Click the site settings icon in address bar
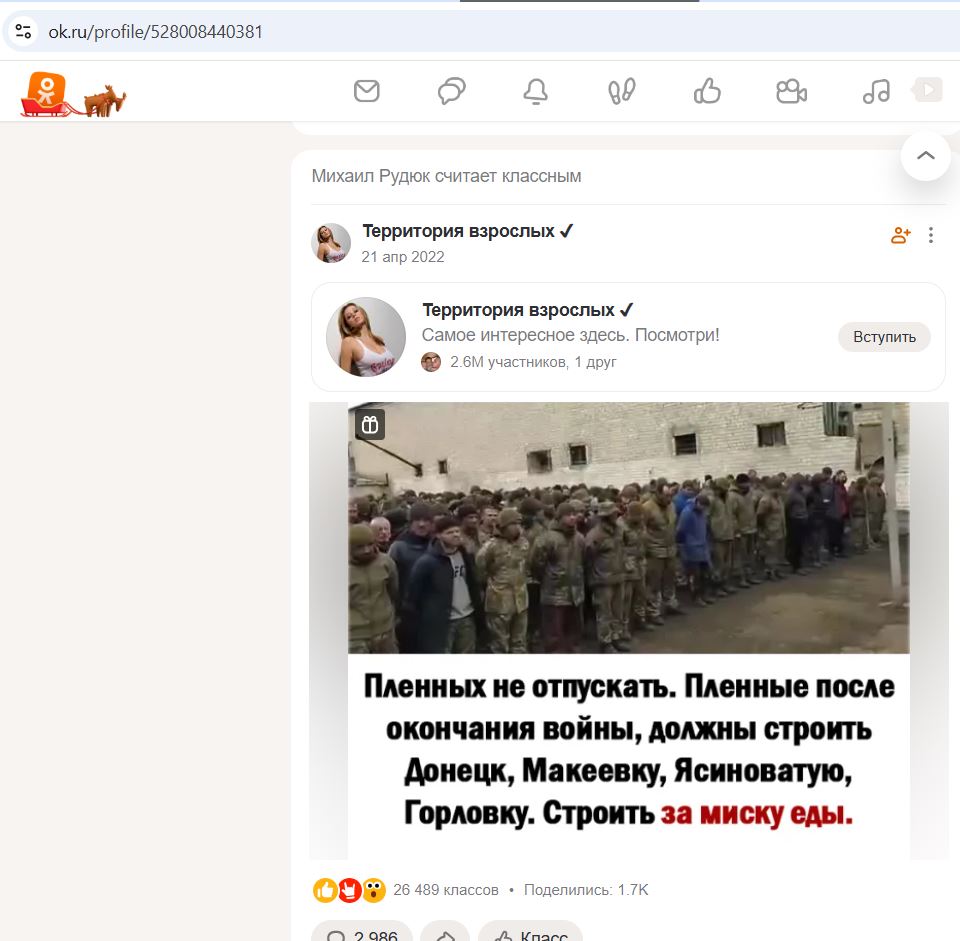 pos(23,31)
